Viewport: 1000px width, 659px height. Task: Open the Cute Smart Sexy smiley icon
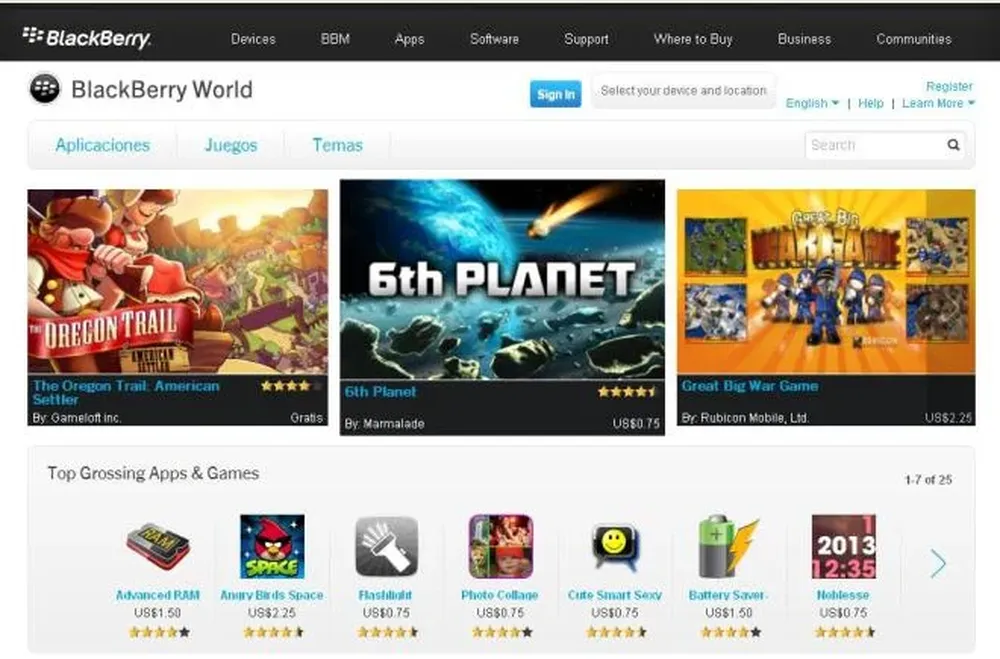pyautogui.click(x=615, y=547)
